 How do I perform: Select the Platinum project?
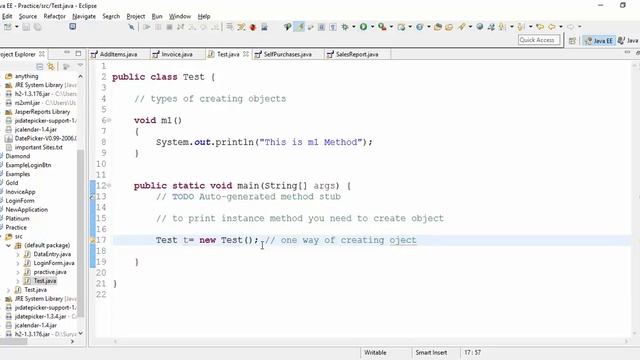tap(17, 218)
